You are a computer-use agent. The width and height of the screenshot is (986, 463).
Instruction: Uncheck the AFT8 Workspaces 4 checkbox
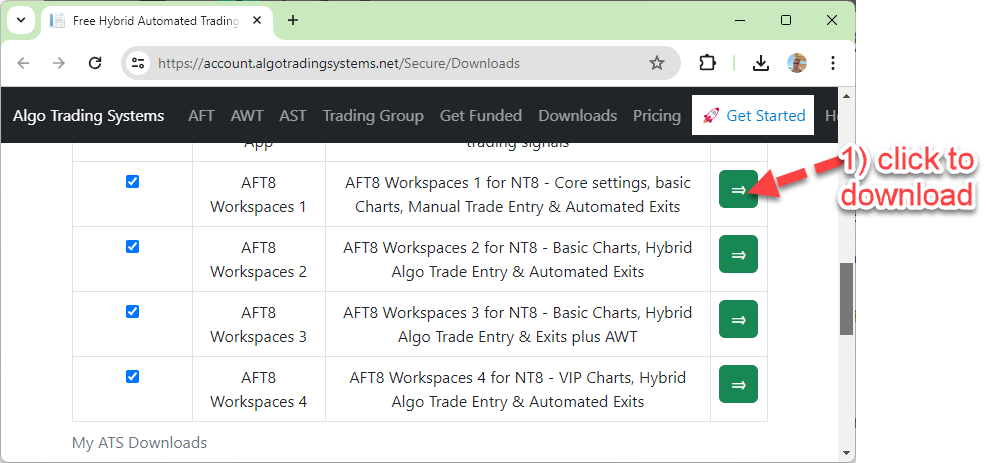(132, 376)
